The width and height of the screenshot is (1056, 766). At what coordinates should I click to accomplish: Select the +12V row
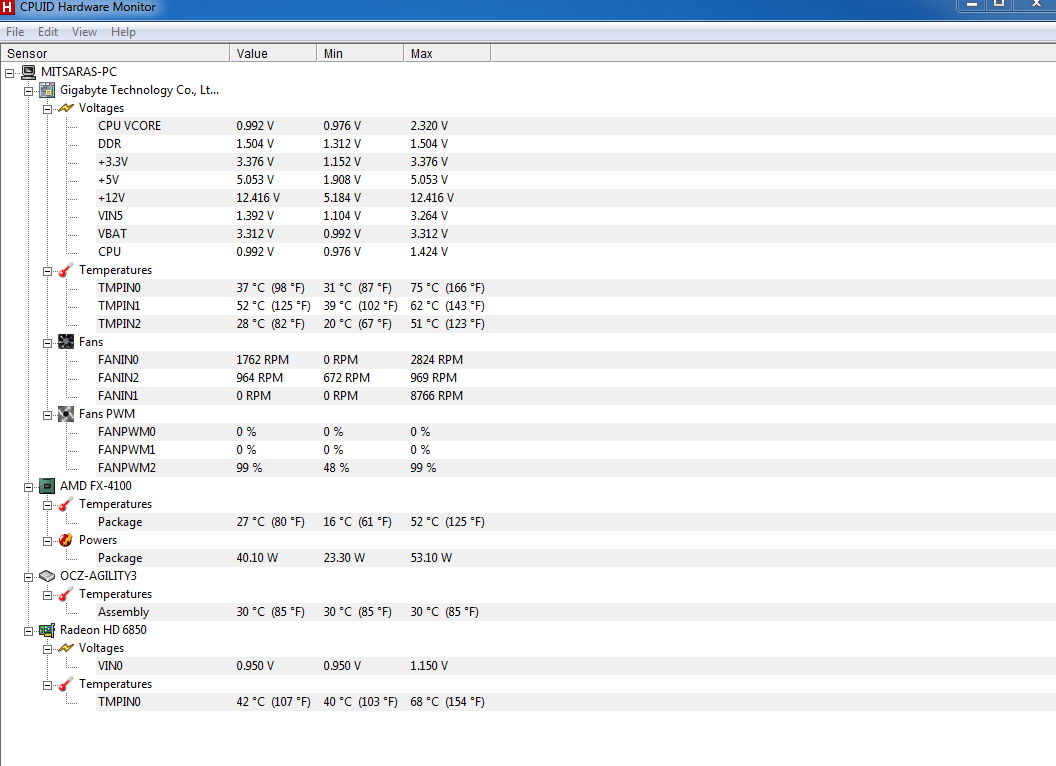(576, 198)
